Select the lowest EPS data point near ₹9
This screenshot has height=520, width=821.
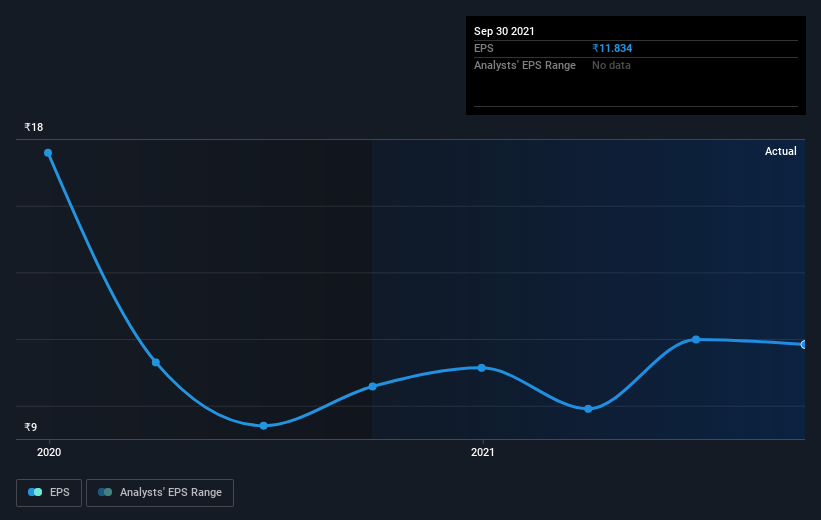coord(264,426)
